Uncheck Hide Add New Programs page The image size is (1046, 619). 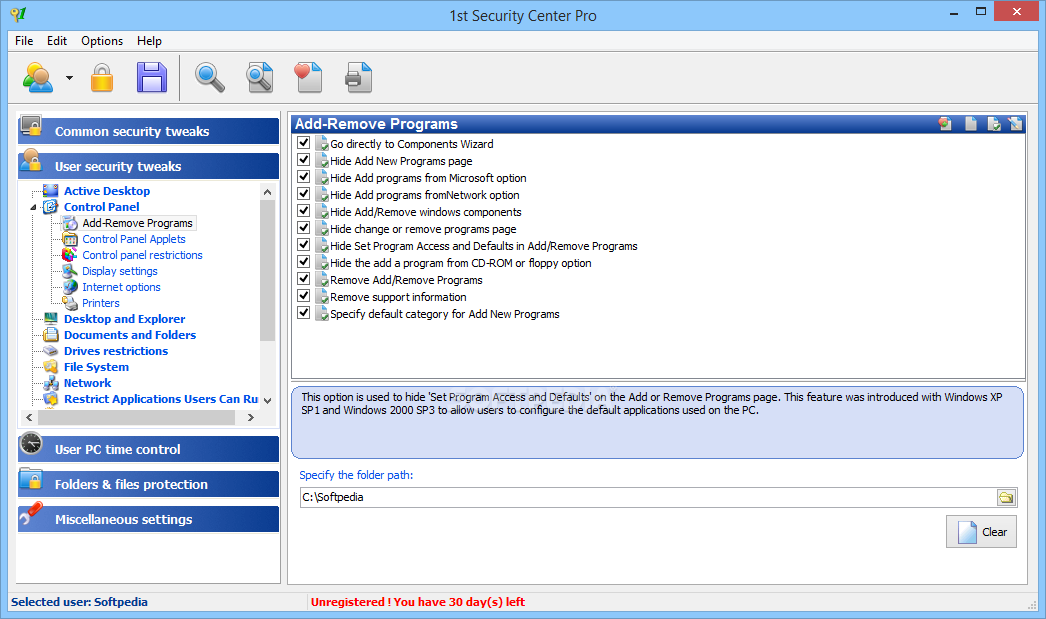(304, 160)
